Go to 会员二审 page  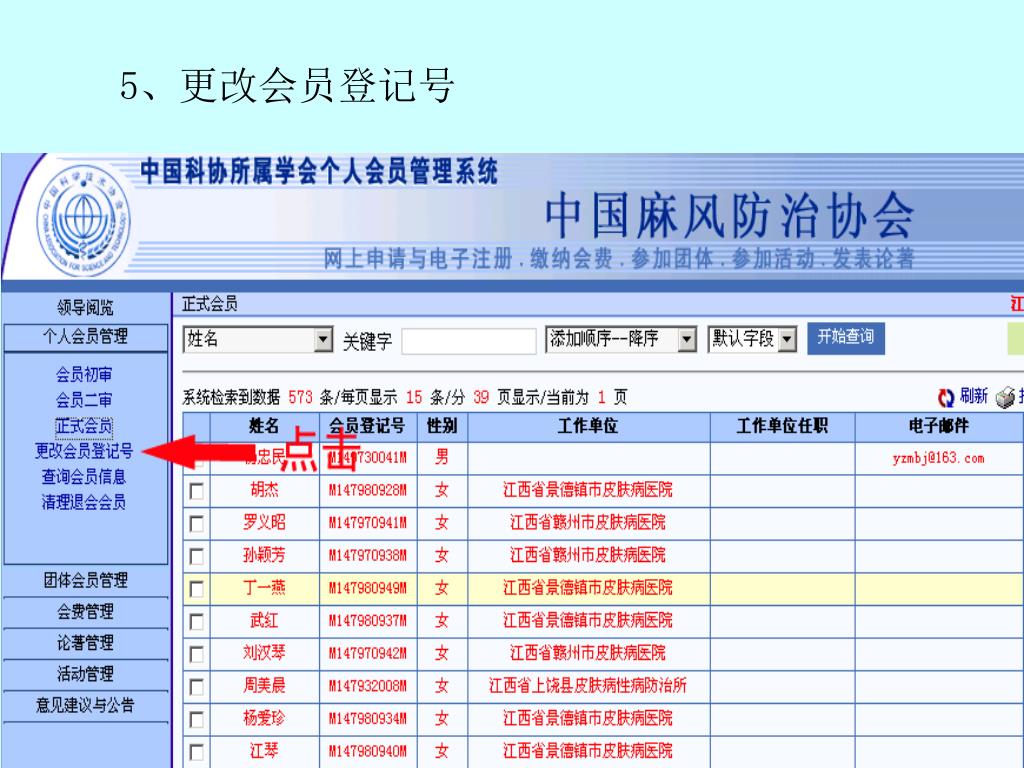click(84, 400)
